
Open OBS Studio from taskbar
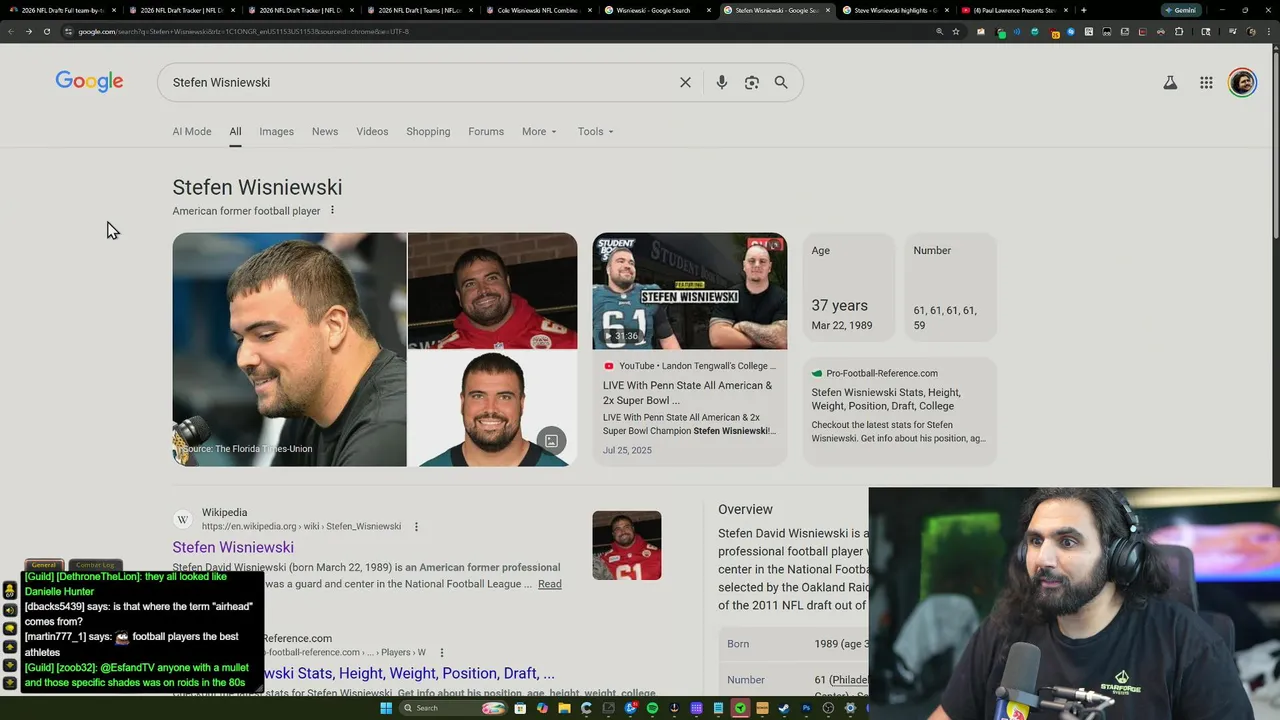click(828, 708)
